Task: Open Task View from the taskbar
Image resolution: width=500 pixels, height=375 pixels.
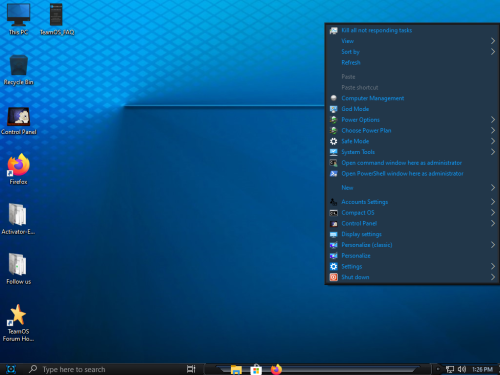Action: coord(191,369)
